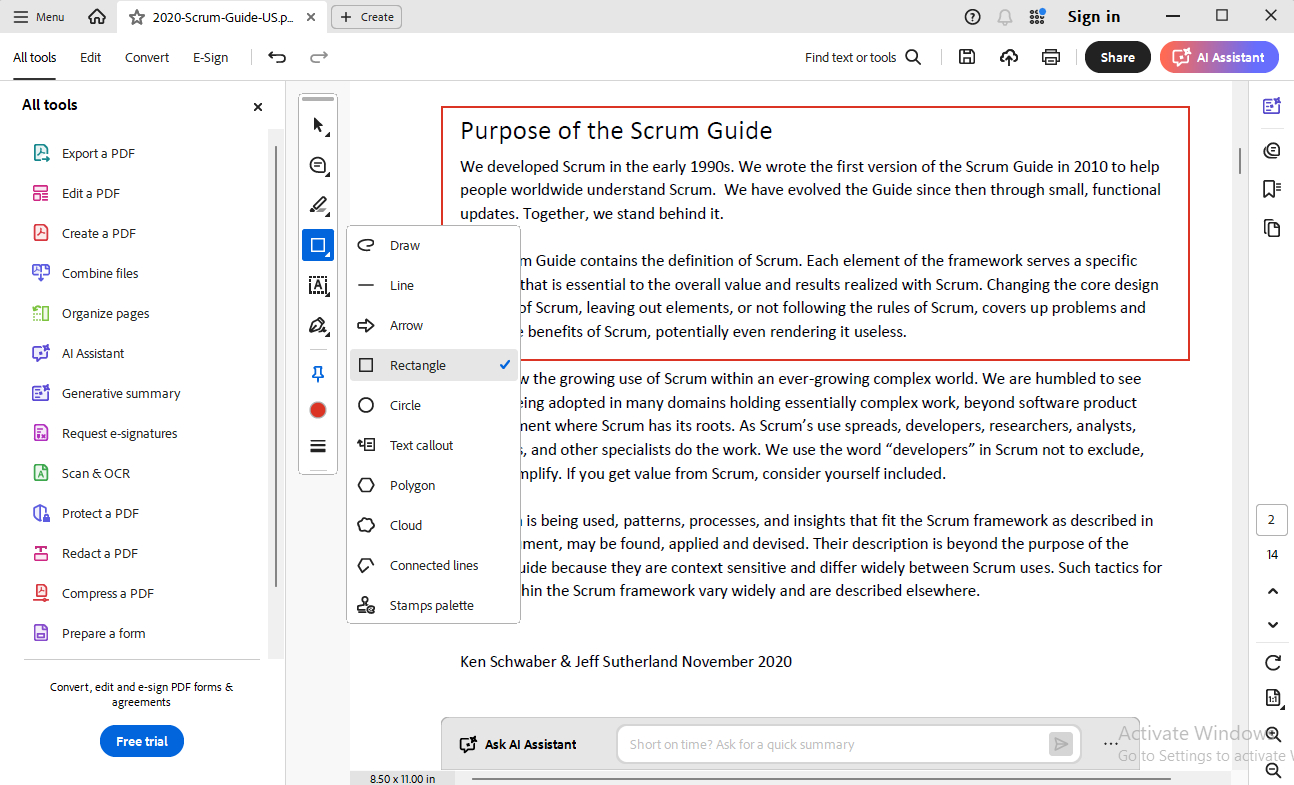Click the add comment tool icon

pyautogui.click(x=318, y=166)
